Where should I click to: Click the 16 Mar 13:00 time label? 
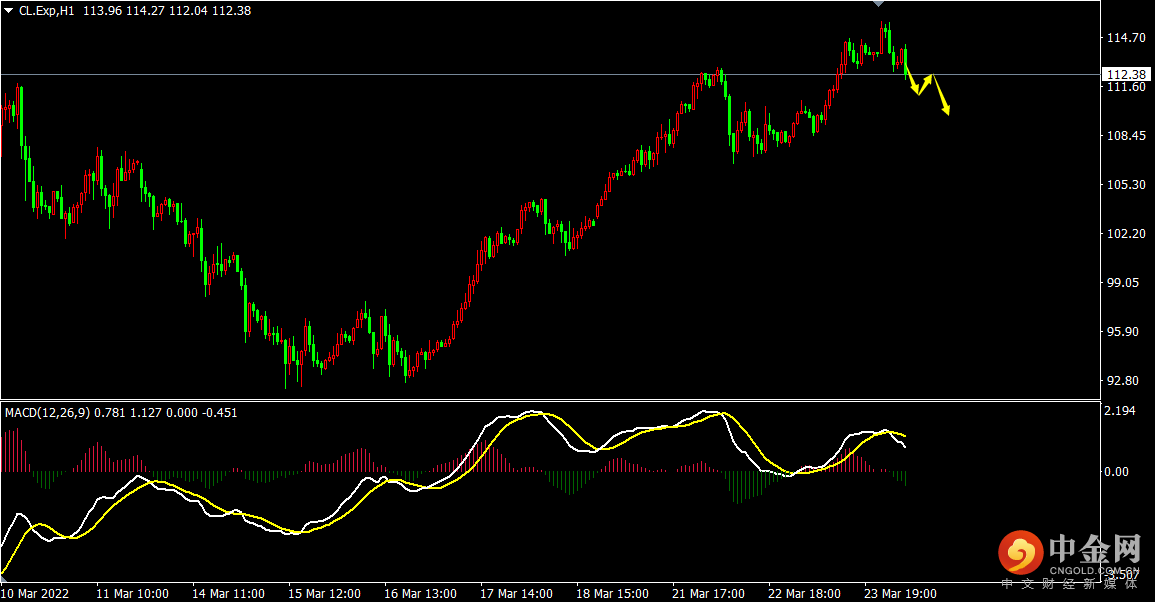point(421,593)
